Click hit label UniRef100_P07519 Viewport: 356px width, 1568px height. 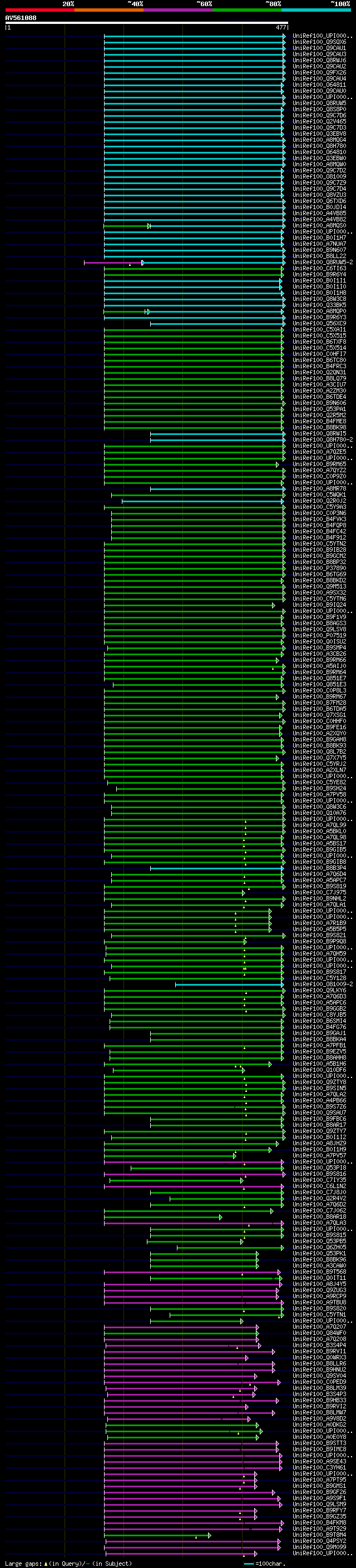319,635
